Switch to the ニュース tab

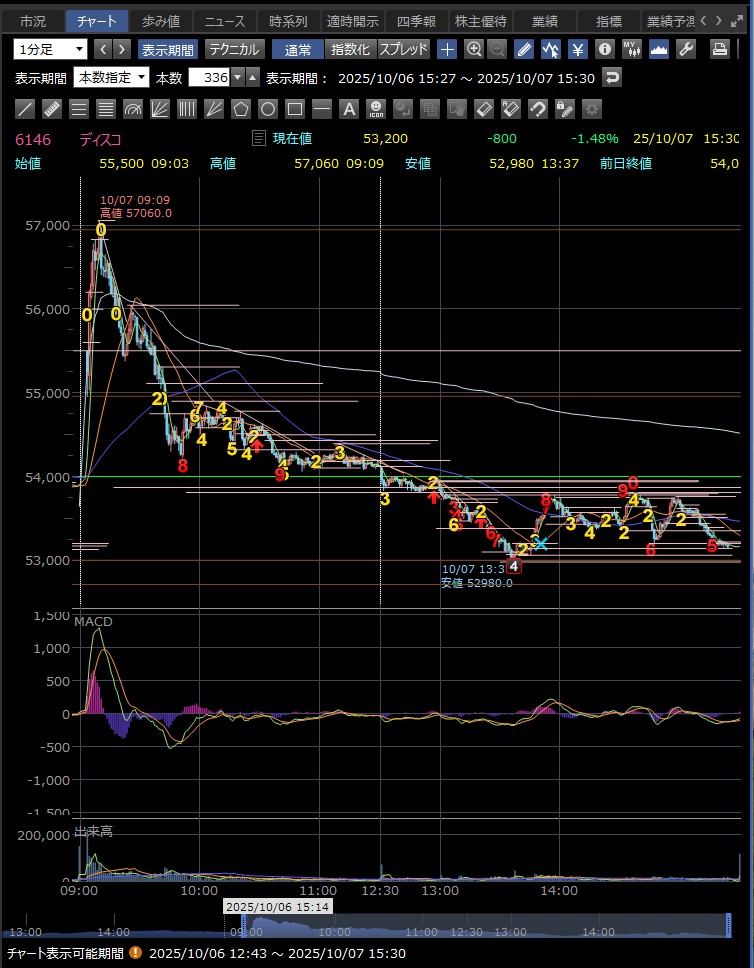point(223,20)
